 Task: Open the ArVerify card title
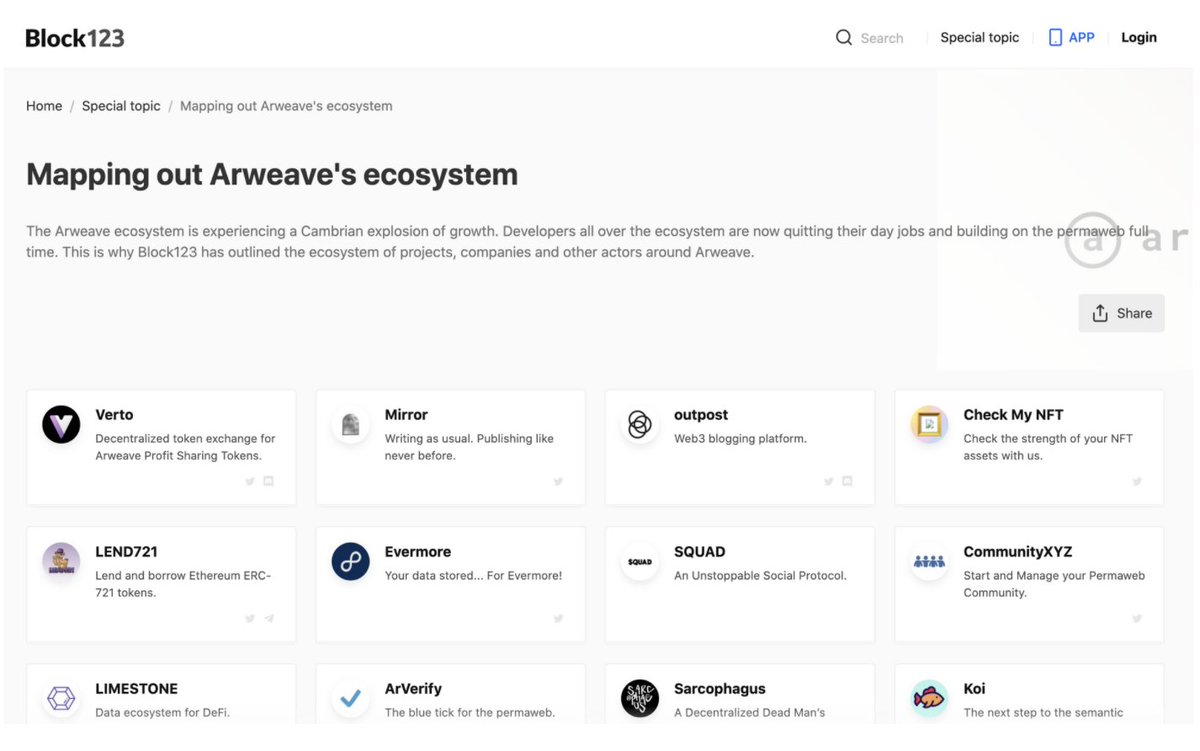[413, 689]
